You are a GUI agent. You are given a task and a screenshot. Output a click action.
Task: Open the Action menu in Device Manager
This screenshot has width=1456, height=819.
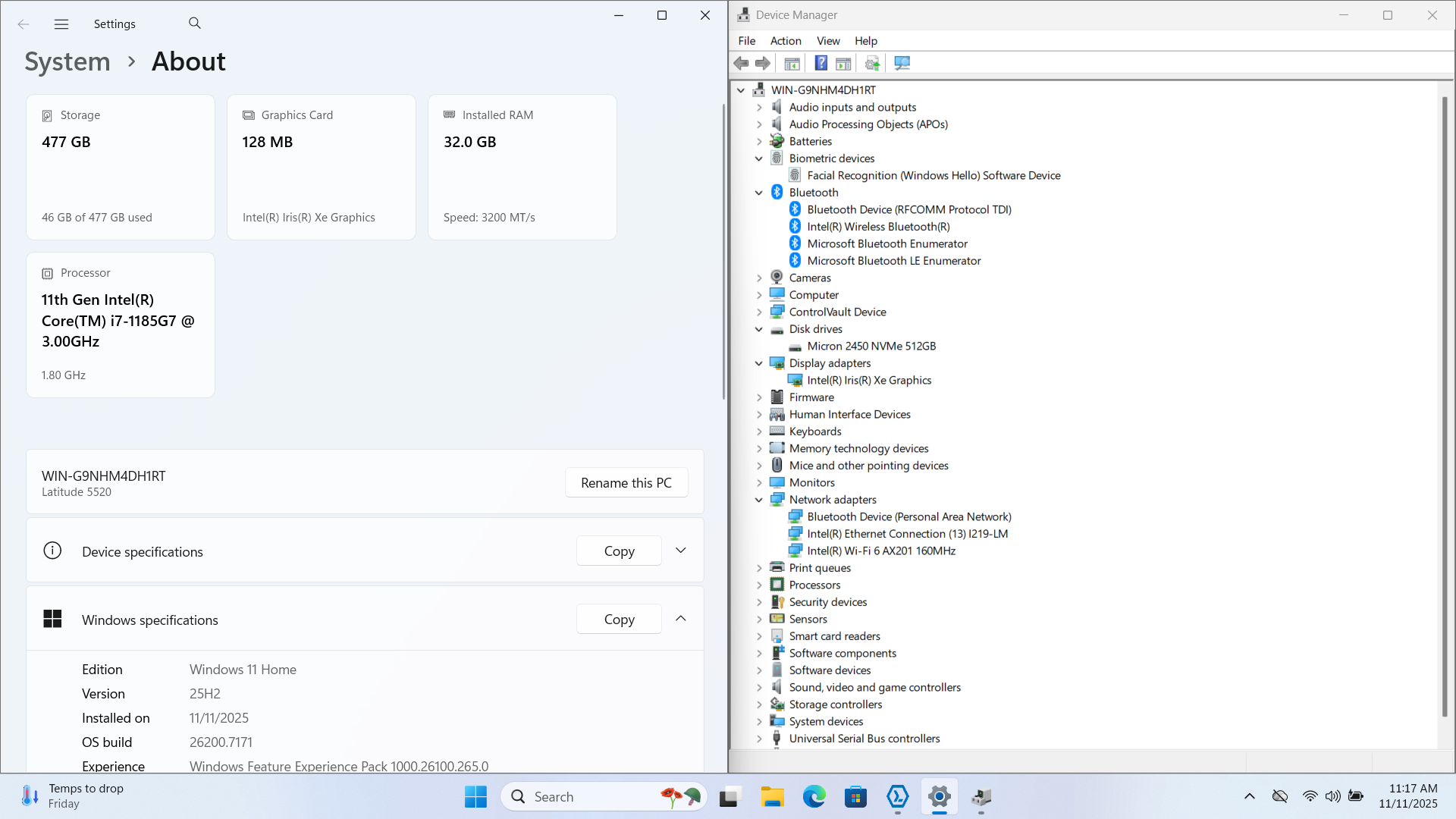tap(785, 41)
